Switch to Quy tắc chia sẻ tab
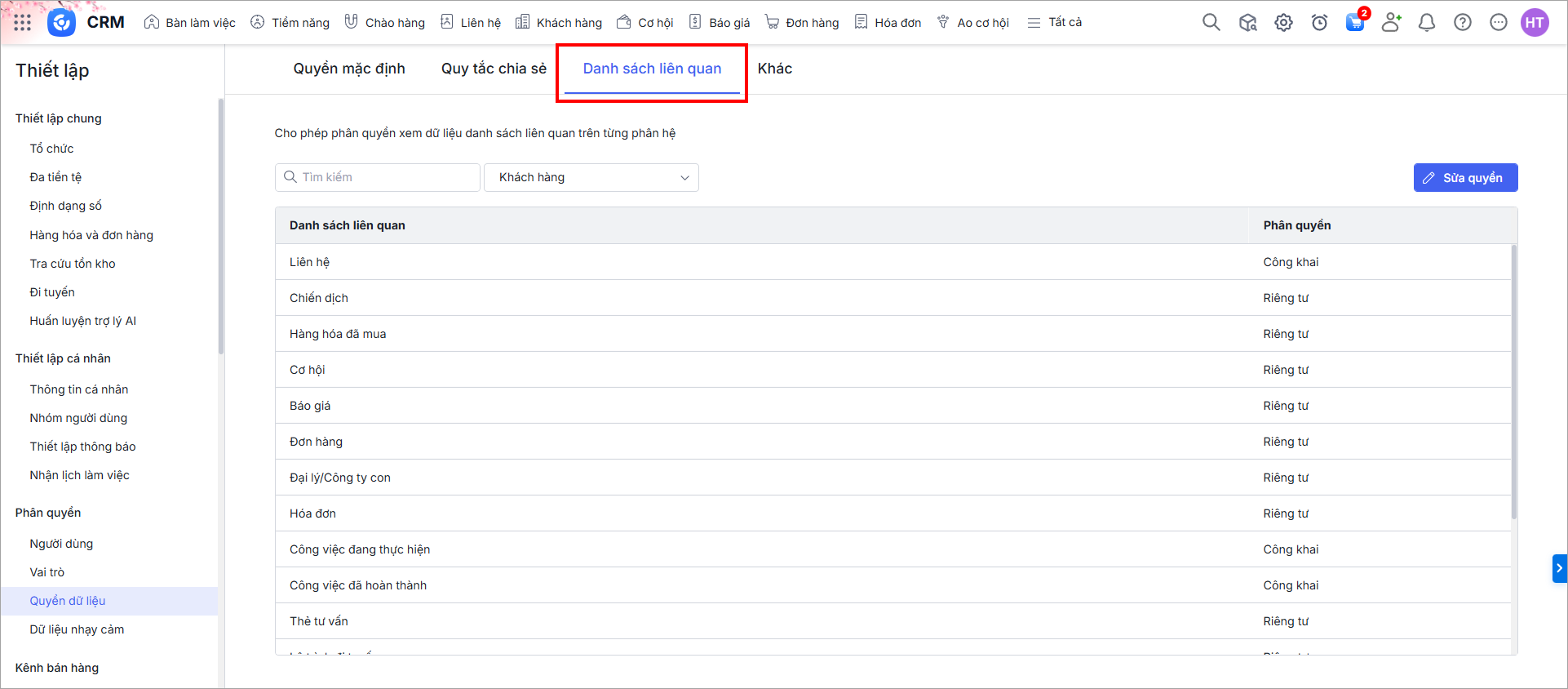 point(494,69)
